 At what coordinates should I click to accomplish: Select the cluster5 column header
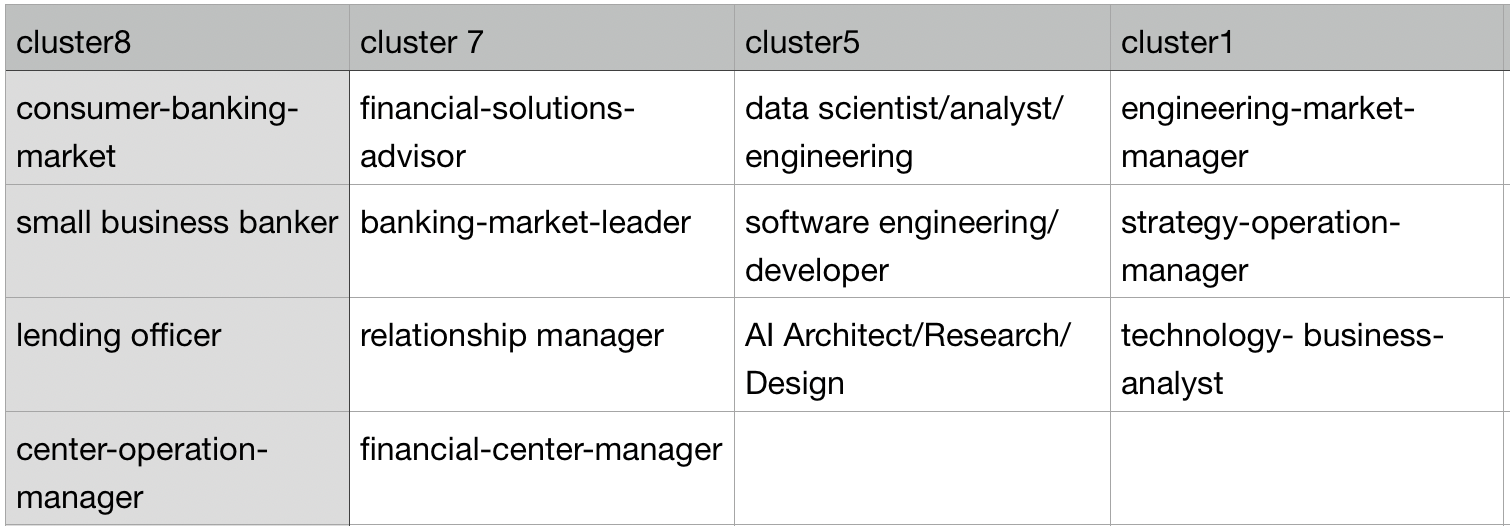tap(921, 41)
